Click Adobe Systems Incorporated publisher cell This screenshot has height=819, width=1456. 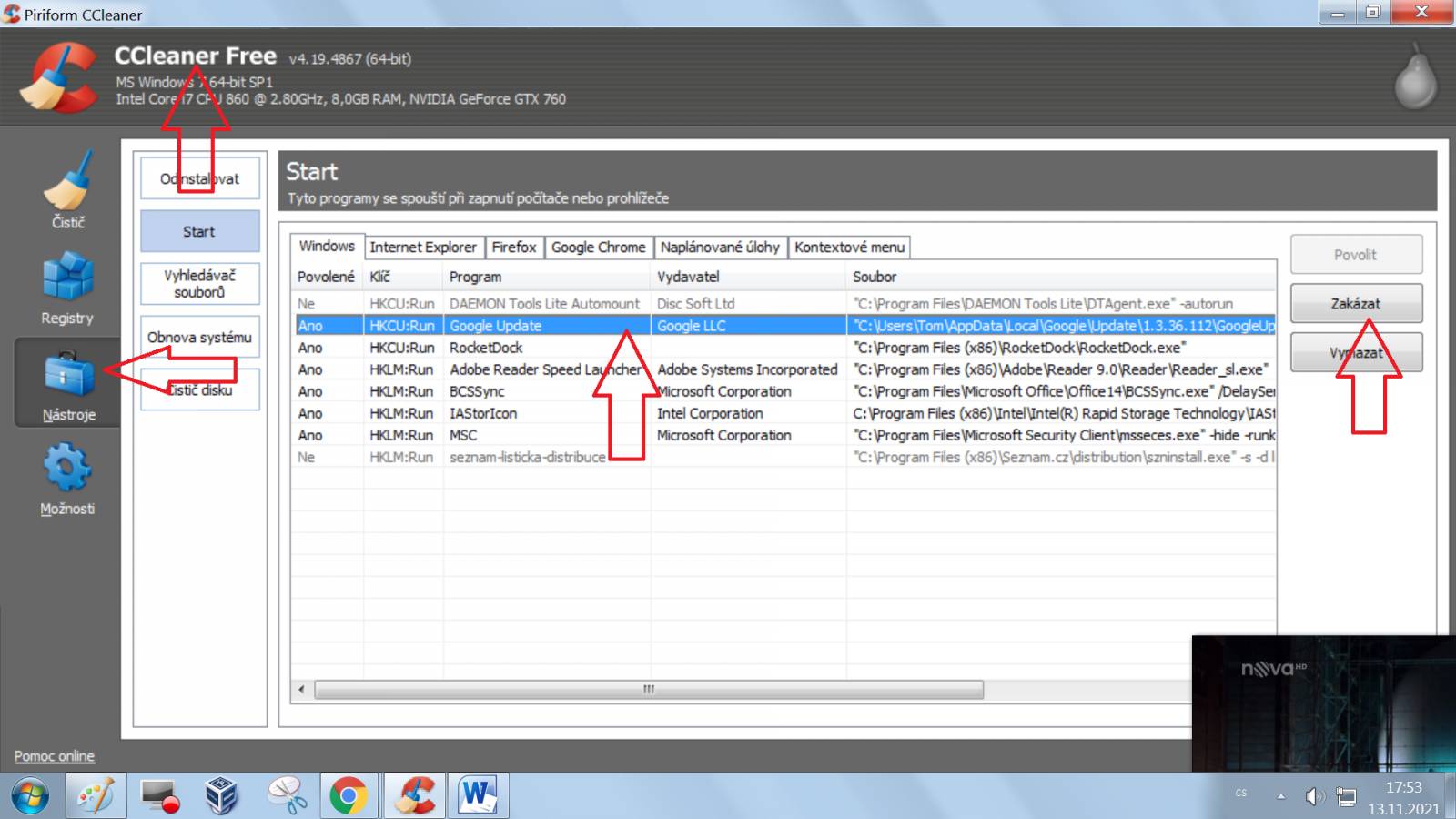(x=747, y=369)
